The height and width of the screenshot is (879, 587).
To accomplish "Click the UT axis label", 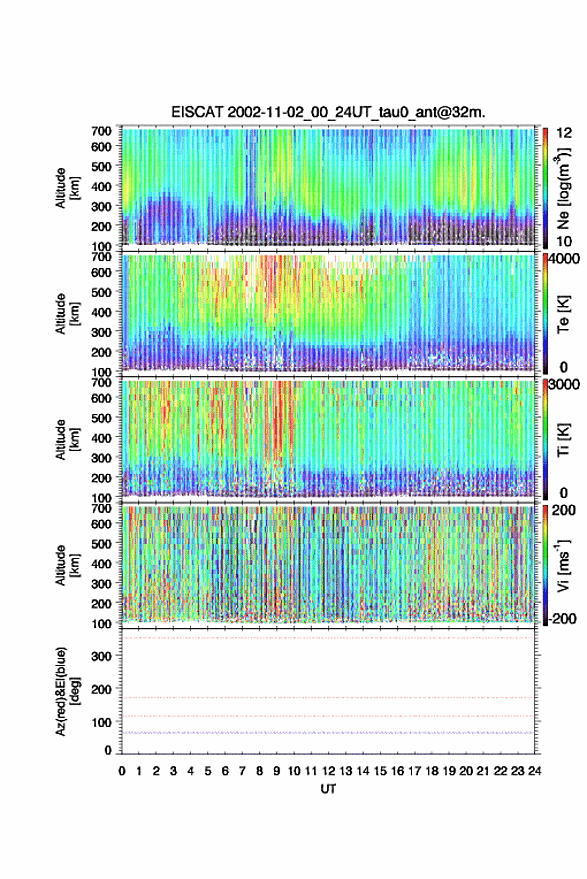I will pyautogui.click(x=328, y=789).
